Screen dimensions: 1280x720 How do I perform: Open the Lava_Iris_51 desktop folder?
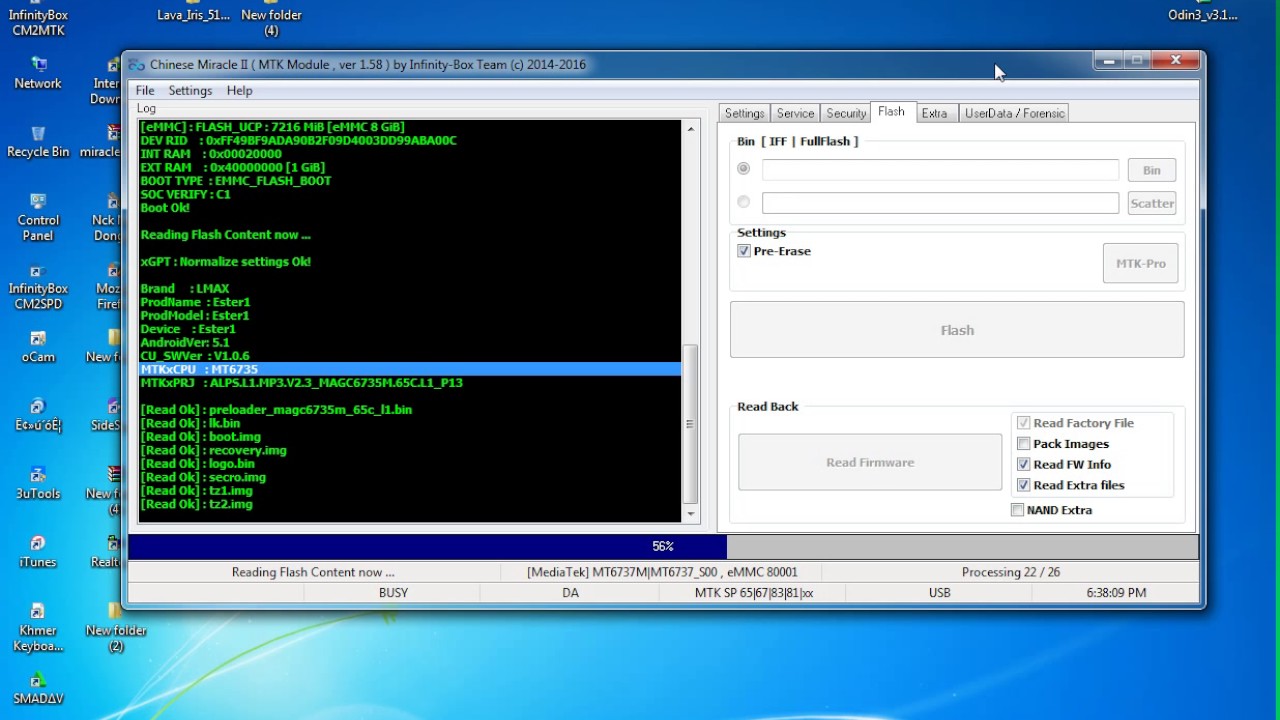pyautogui.click(x=193, y=11)
